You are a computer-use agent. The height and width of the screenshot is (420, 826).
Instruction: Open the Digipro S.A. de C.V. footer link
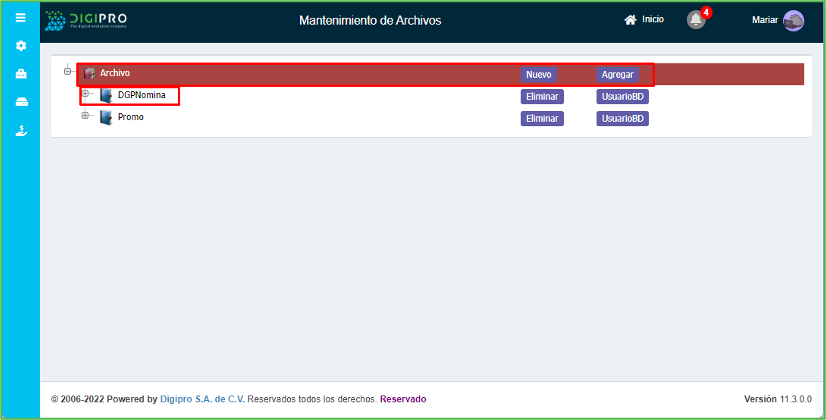[x=201, y=399]
